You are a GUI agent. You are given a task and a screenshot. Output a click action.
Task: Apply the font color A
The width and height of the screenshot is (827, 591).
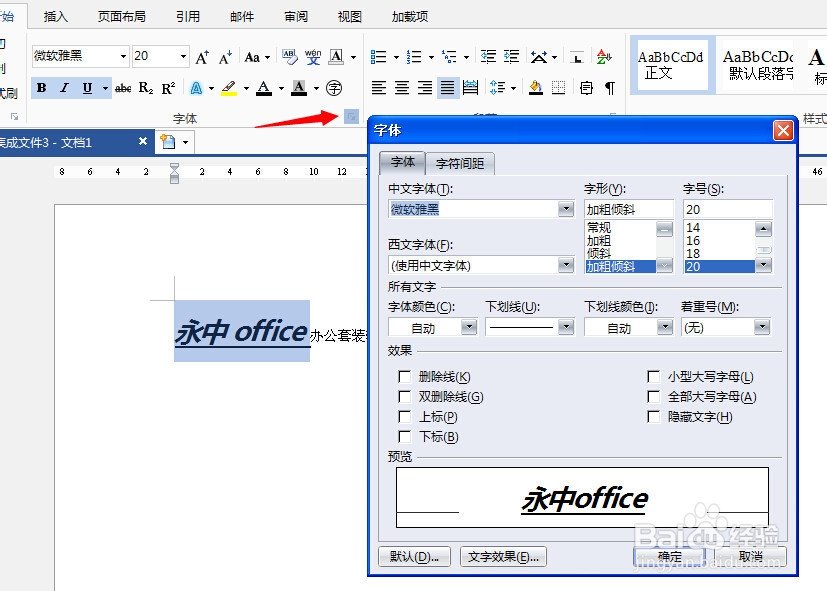pyautogui.click(x=264, y=88)
